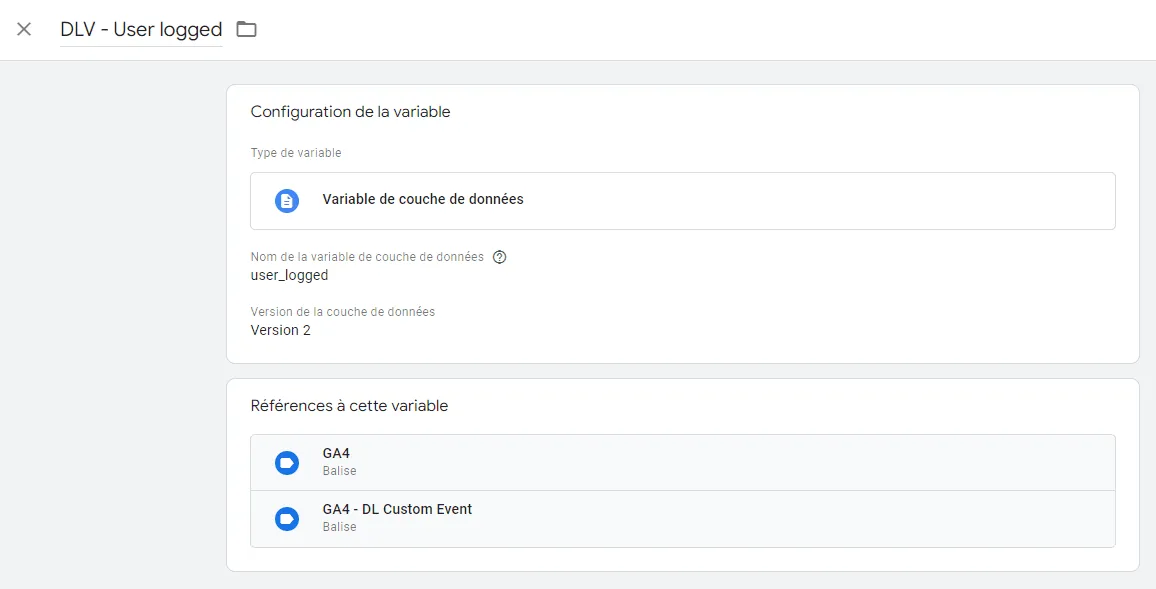Open the help icon for the data layer name
Screen dimensions: 1156x589
pyautogui.click(x=500, y=257)
